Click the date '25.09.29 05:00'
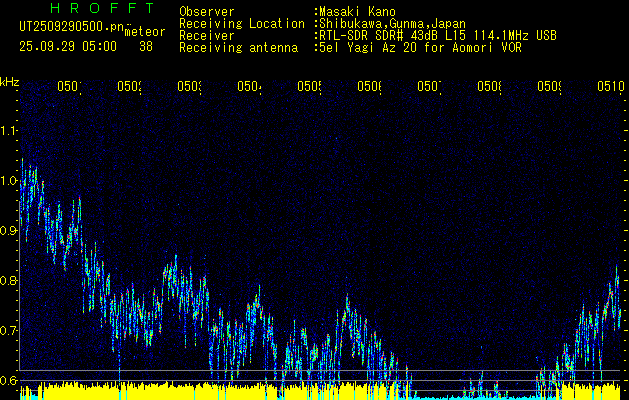 click(68, 47)
